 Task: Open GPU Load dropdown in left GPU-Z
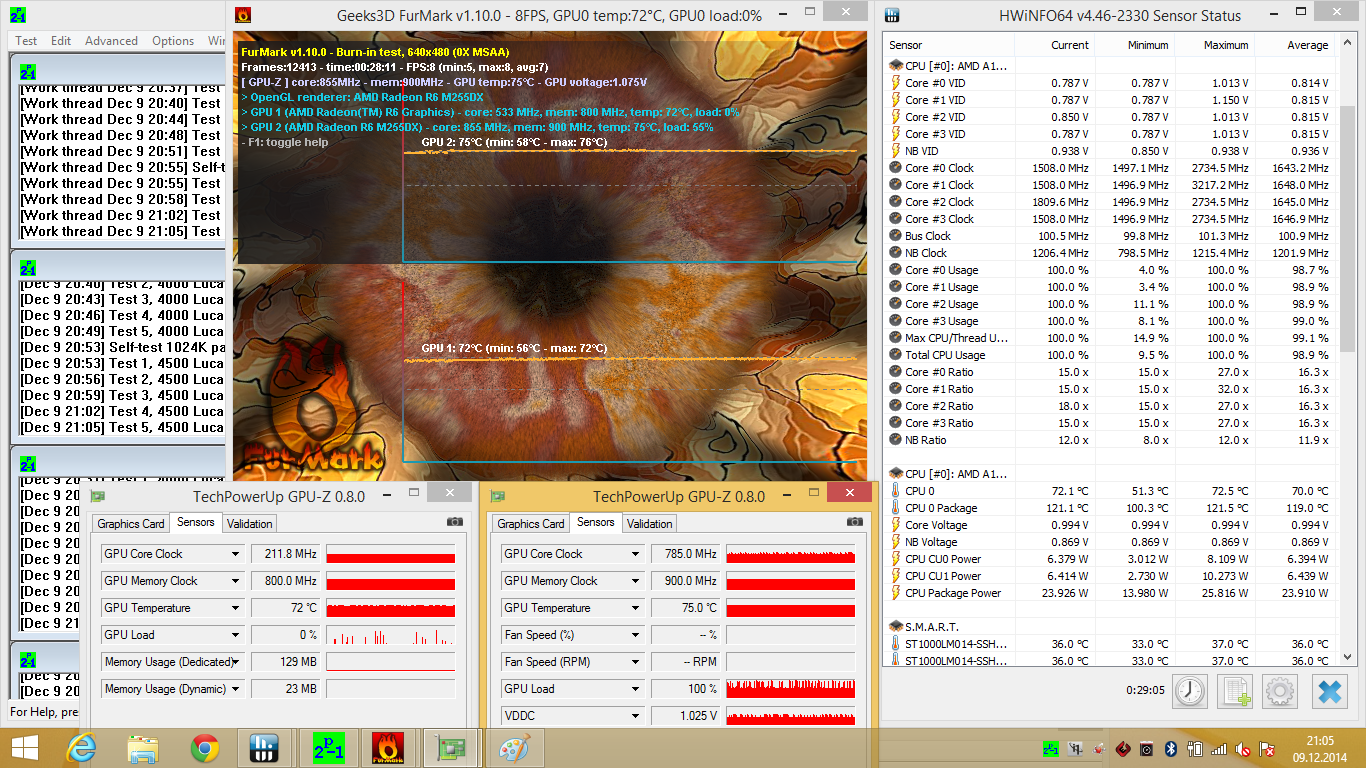[236, 635]
